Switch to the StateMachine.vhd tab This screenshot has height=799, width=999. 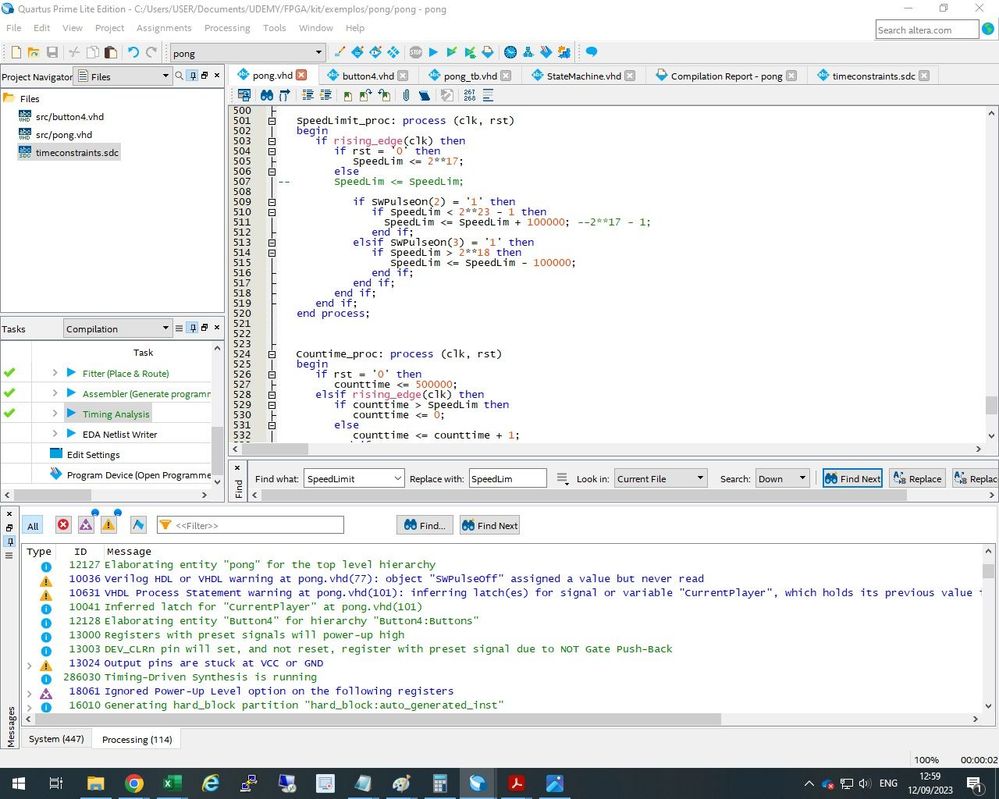(x=584, y=76)
